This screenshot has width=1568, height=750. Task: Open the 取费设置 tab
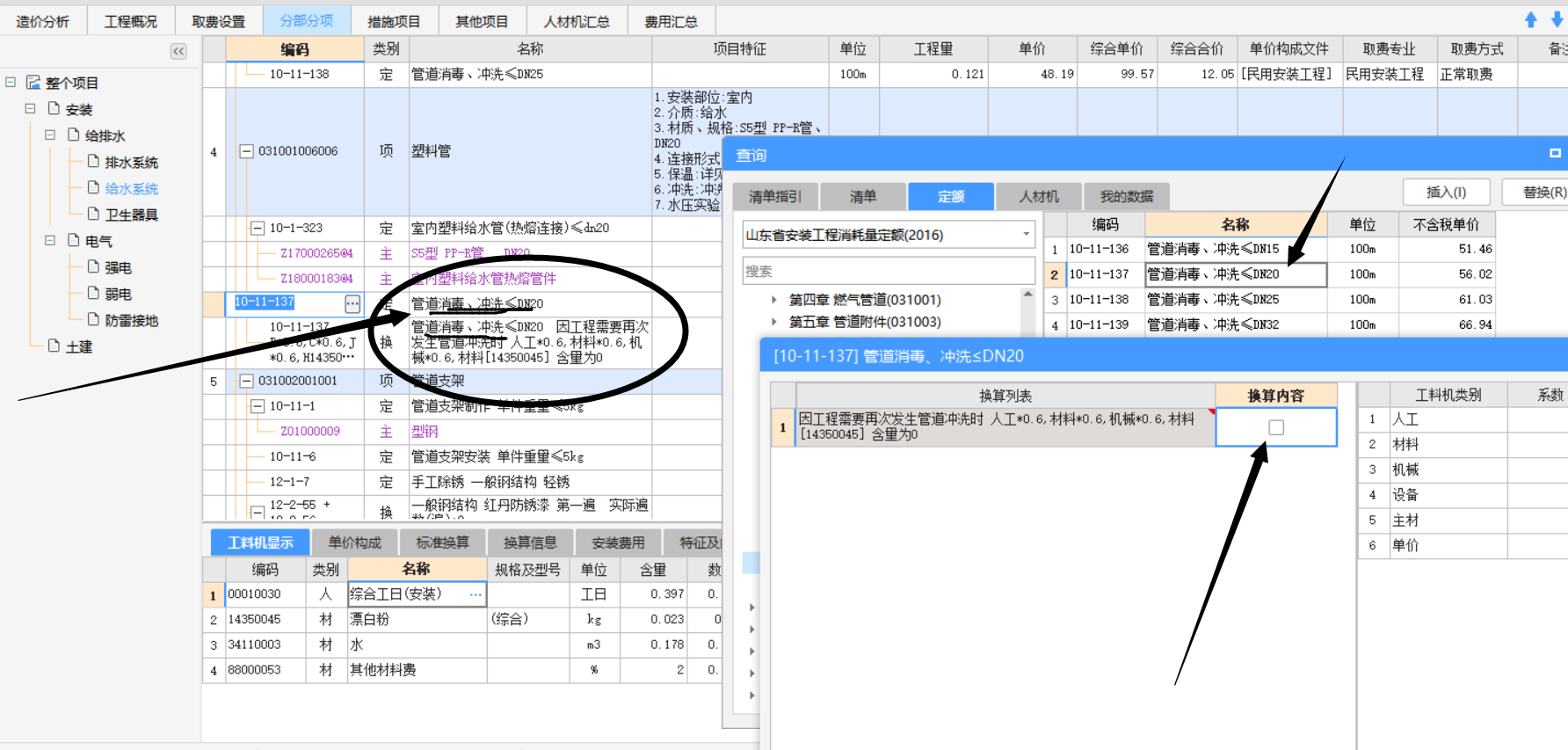[x=218, y=21]
